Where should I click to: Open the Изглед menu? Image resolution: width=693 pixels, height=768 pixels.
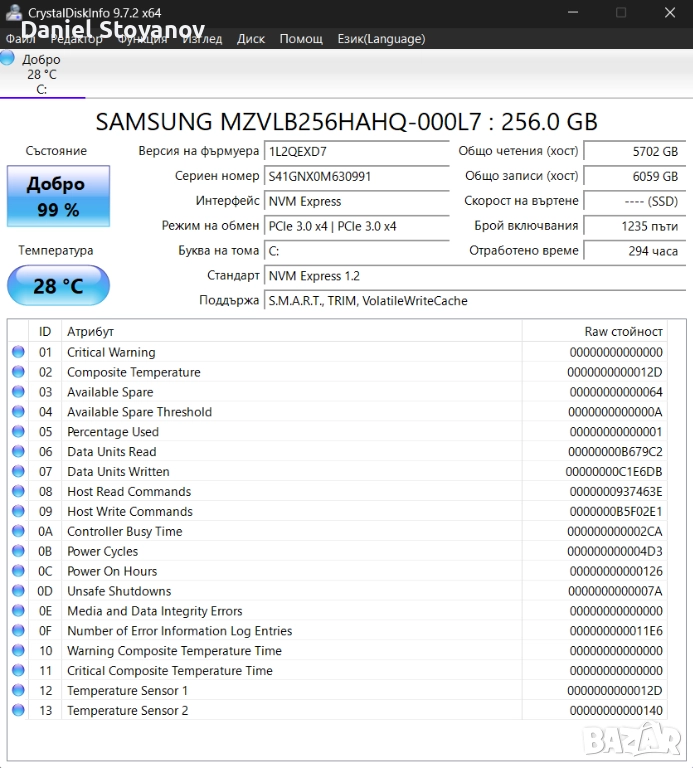(202, 39)
